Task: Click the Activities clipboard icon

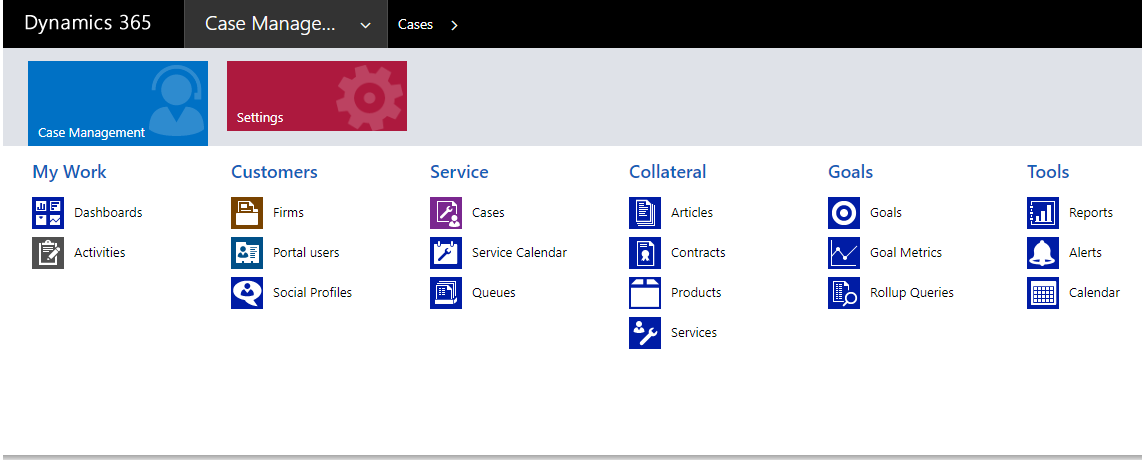Action: [x=48, y=253]
